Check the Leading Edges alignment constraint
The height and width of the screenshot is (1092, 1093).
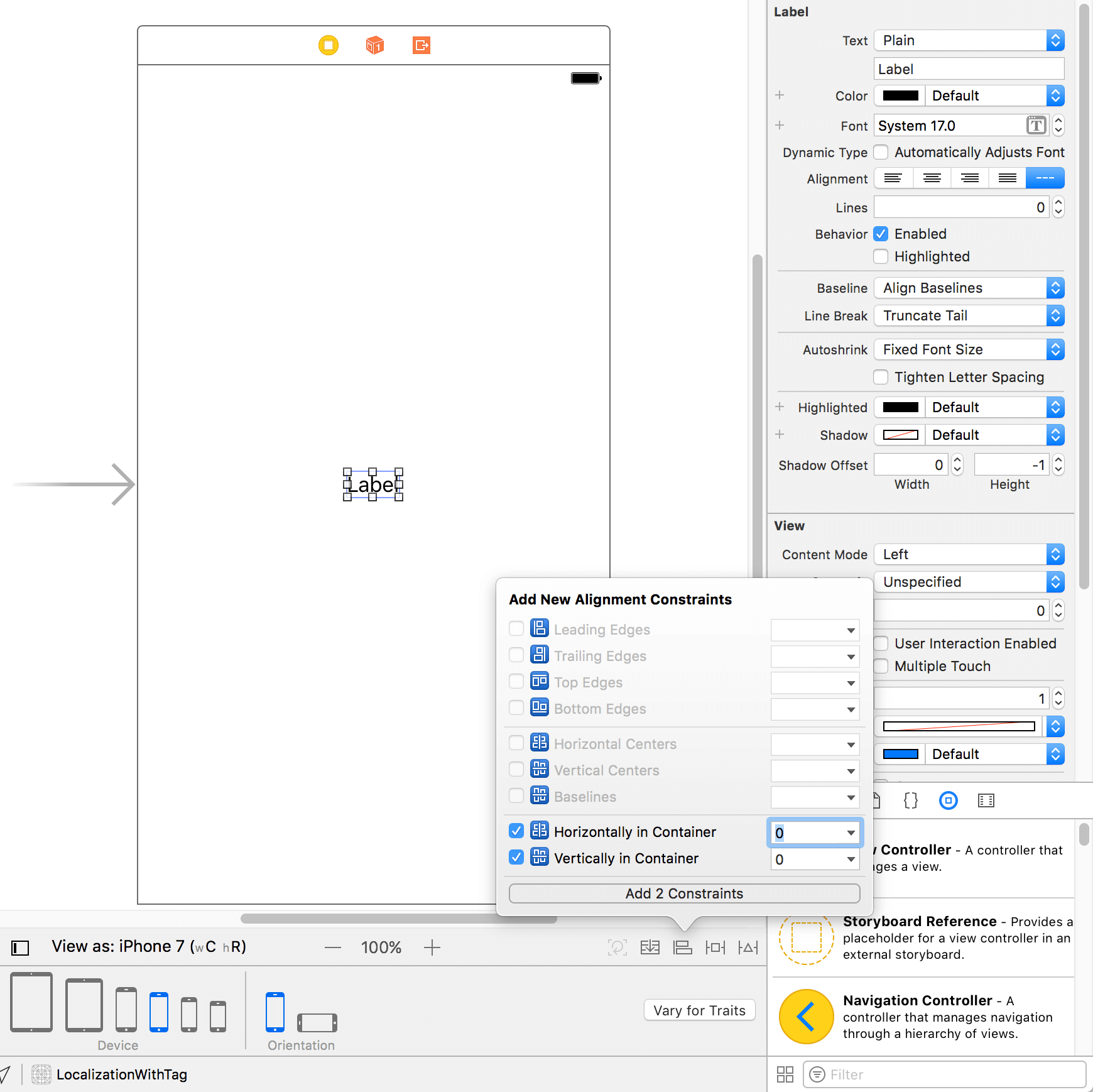tap(516, 628)
